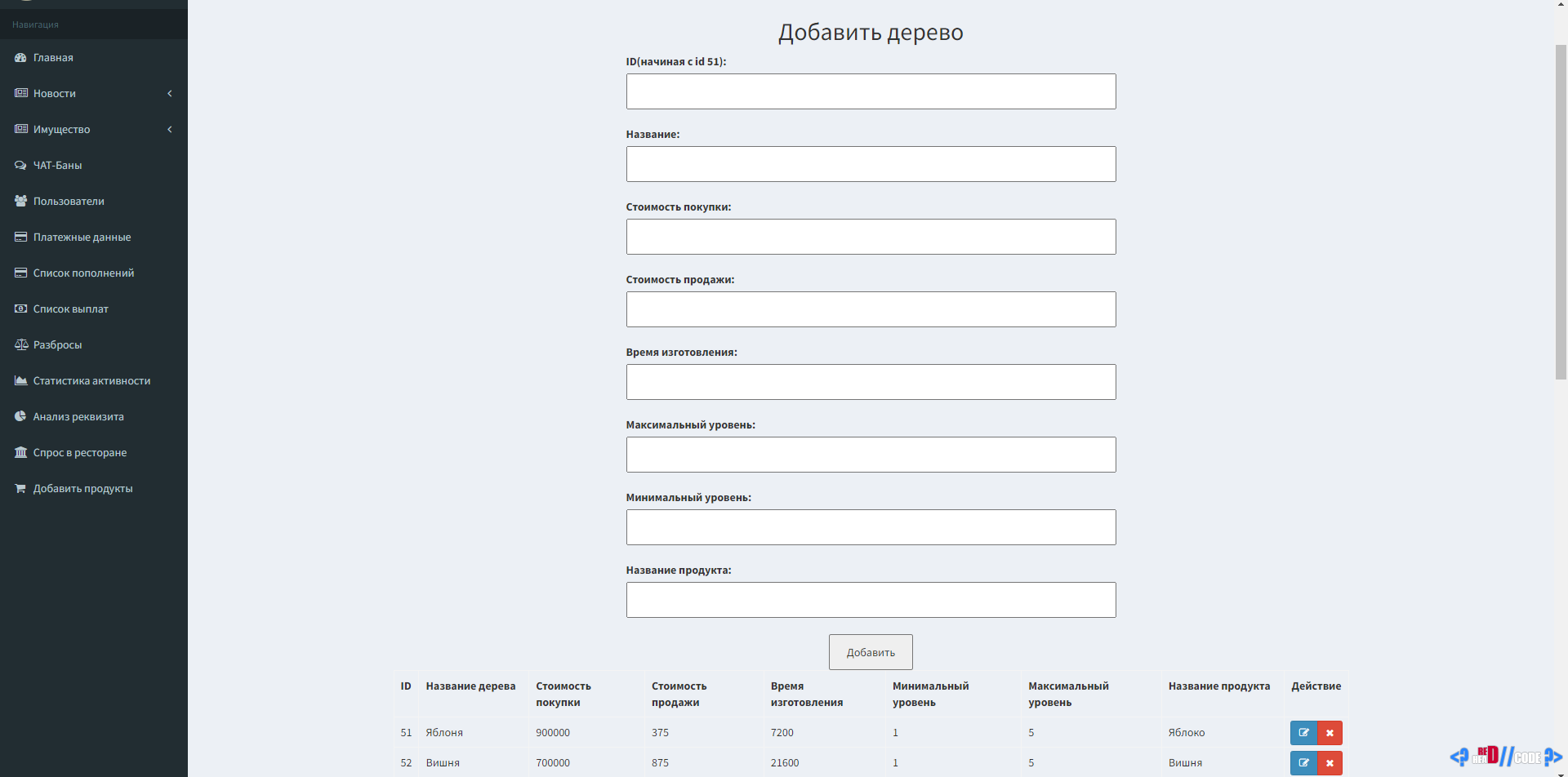
Task: Focus the ID input field
Action: (871, 91)
